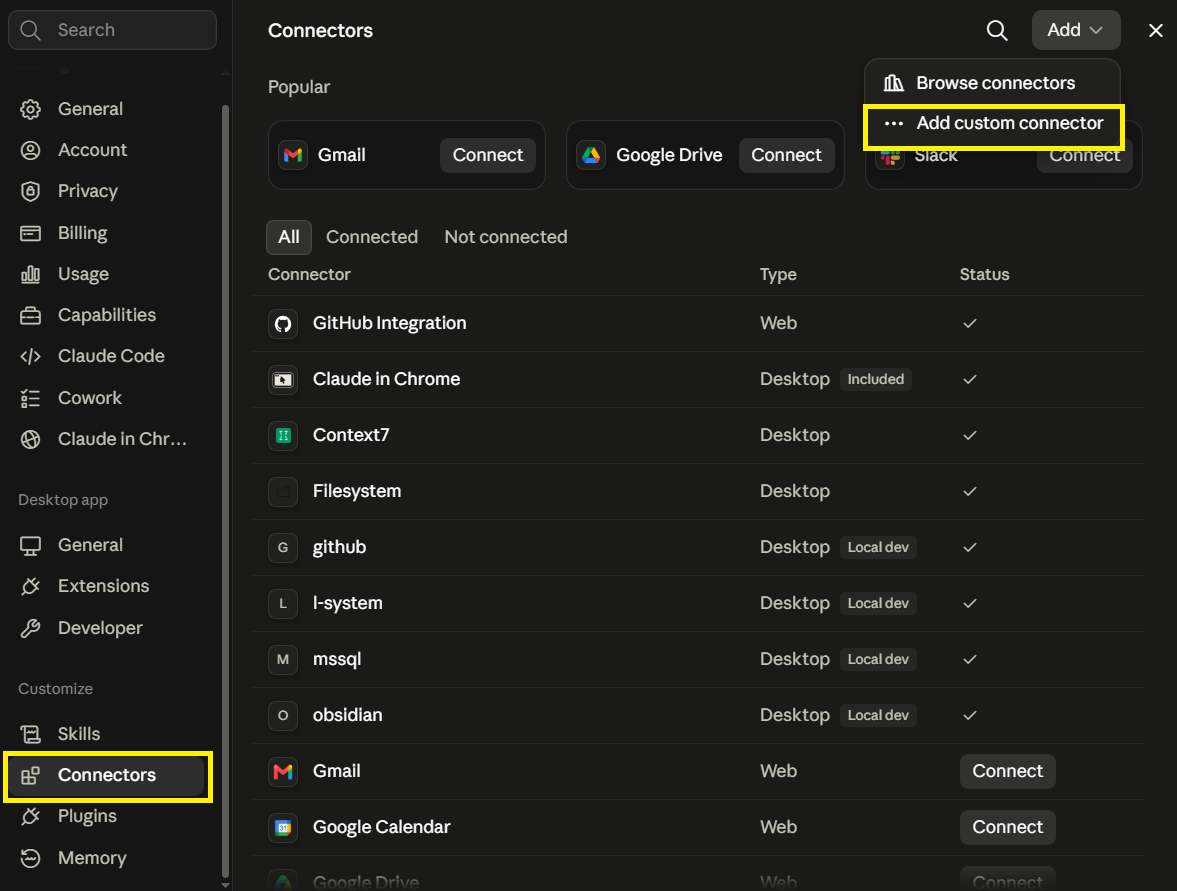This screenshot has width=1177, height=891.
Task: Click the Developer wrench icon
Action: pos(30,628)
